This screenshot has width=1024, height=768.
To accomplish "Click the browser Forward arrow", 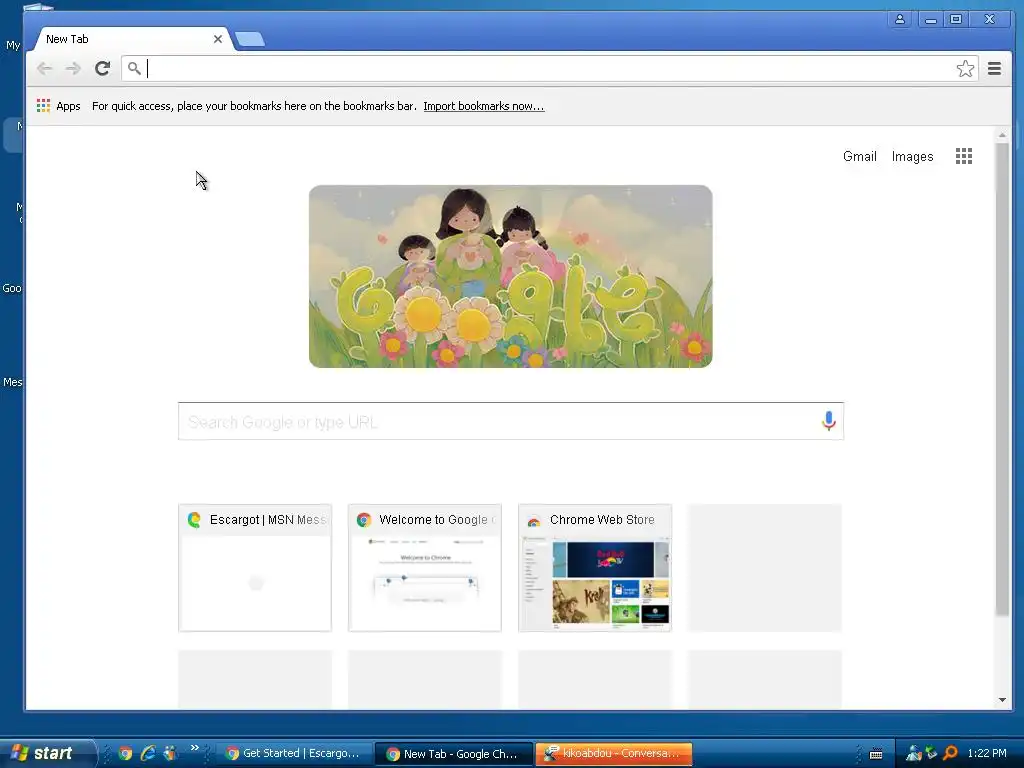I will (x=73, y=69).
